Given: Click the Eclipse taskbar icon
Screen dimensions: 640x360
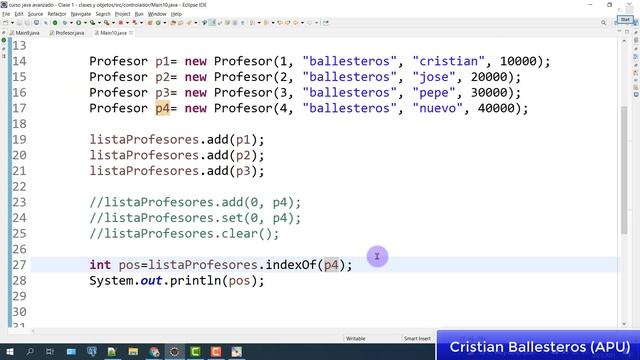Looking at the screenshot, I should [x=174, y=351].
